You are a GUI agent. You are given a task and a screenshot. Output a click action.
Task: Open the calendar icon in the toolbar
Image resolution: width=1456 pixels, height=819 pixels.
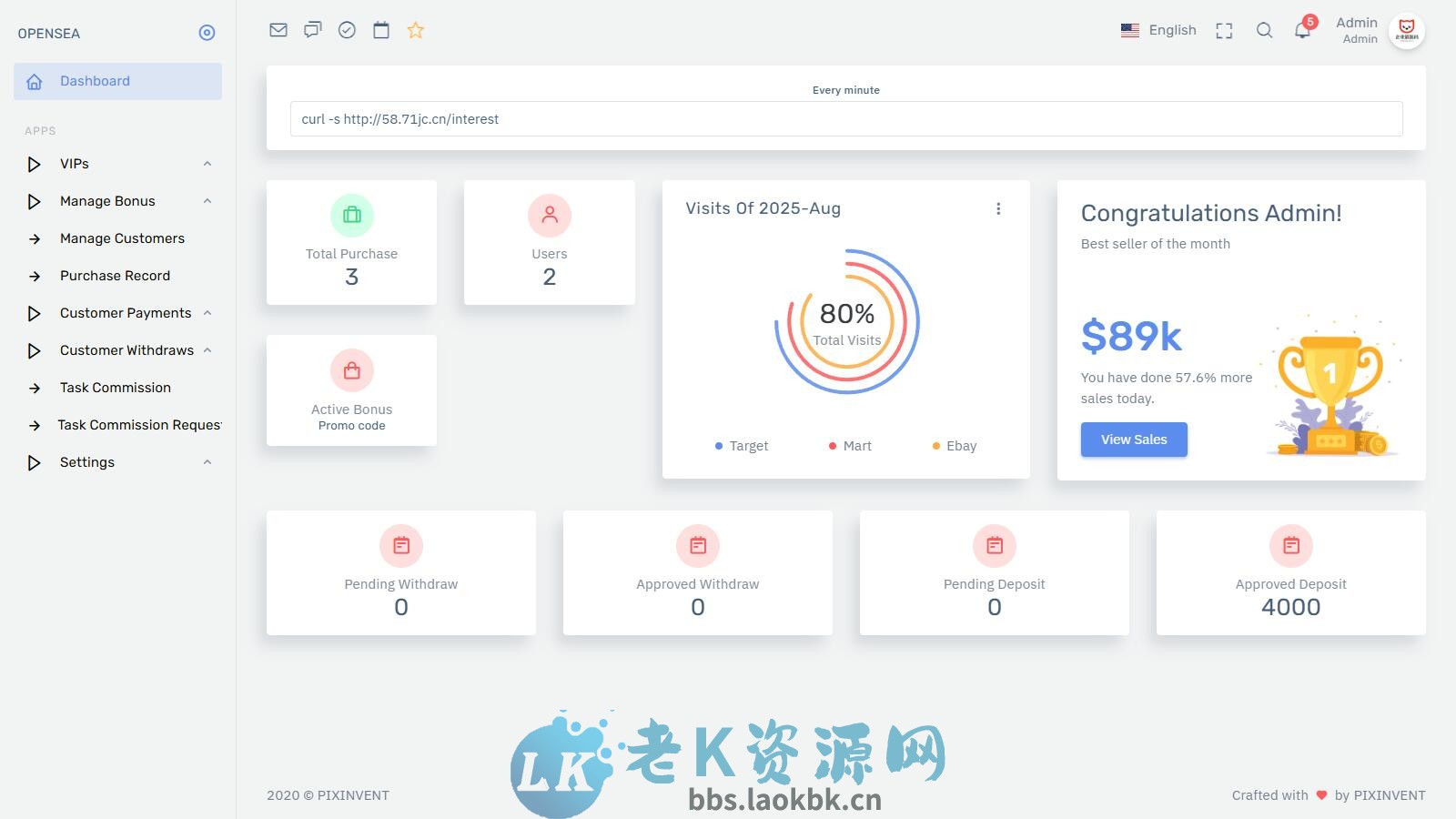[381, 29]
